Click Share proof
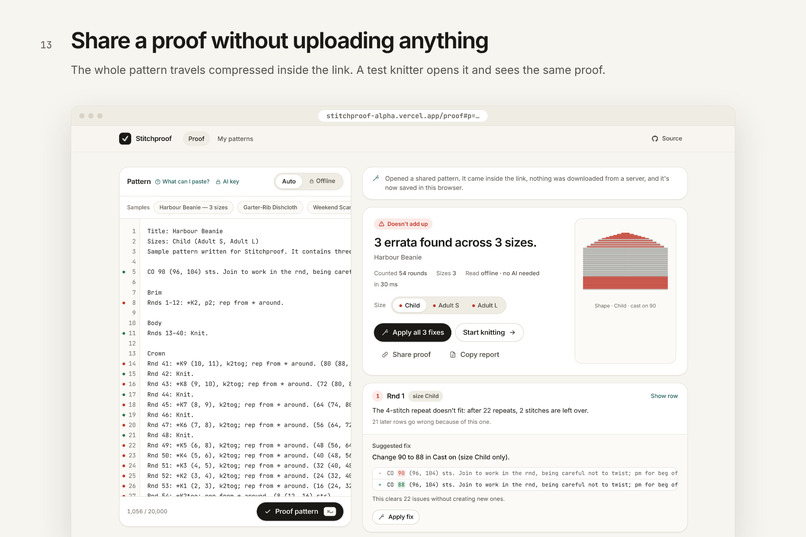This screenshot has width=806, height=537. (406, 355)
